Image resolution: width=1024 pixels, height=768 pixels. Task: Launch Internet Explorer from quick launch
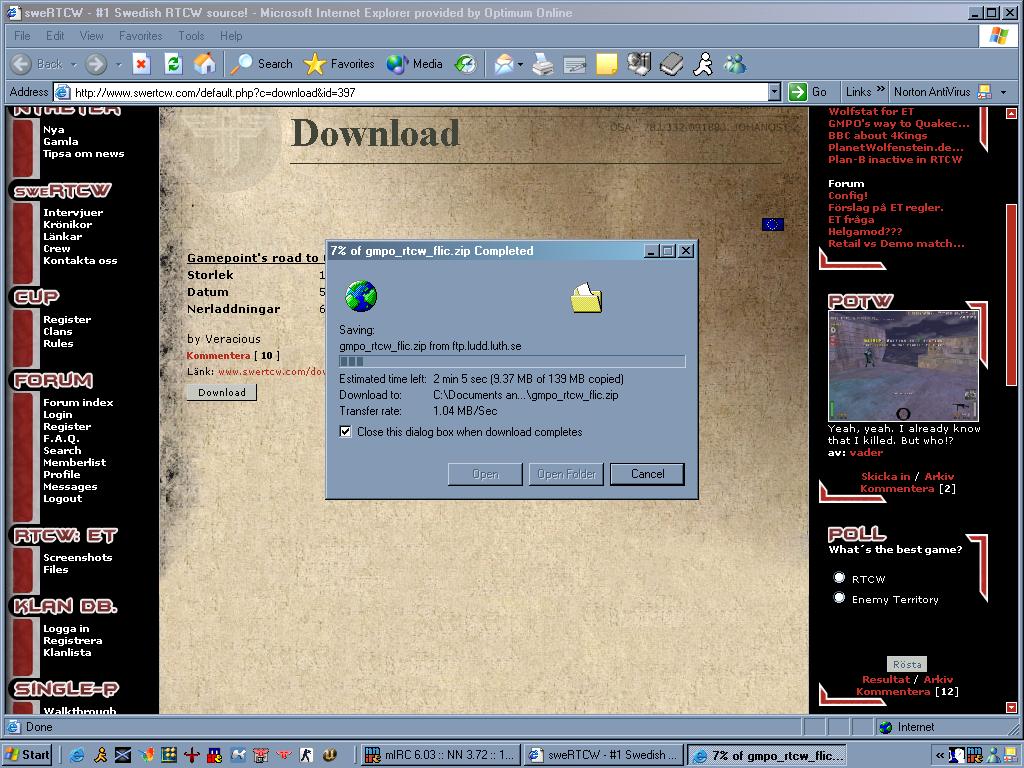(x=76, y=755)
